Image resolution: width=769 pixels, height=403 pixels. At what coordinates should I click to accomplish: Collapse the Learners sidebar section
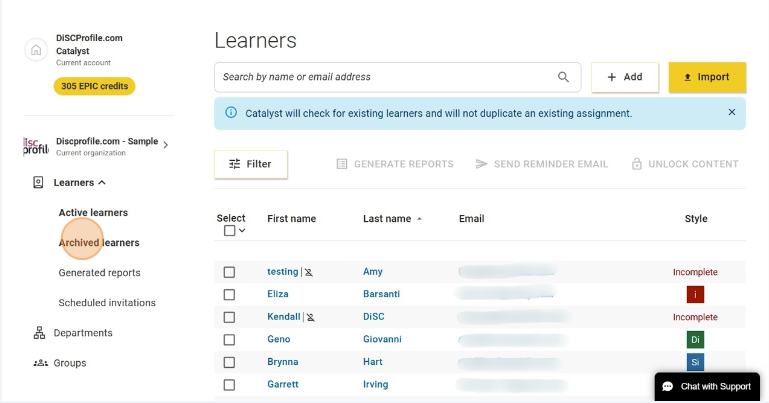(102, 182)
